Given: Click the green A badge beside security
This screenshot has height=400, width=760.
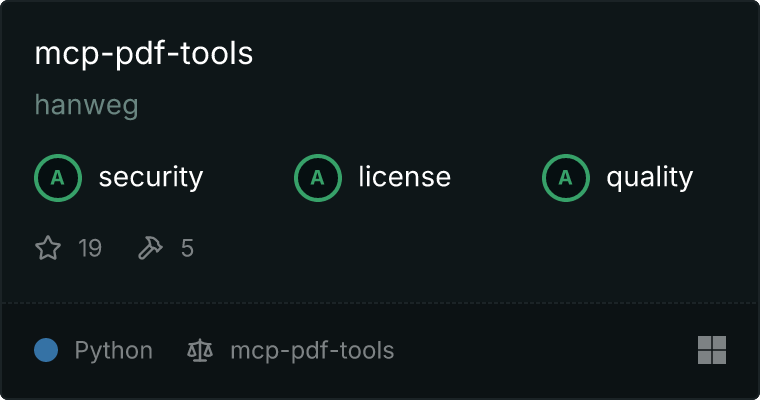Looking at the screenshot, I should click(58, 178).
